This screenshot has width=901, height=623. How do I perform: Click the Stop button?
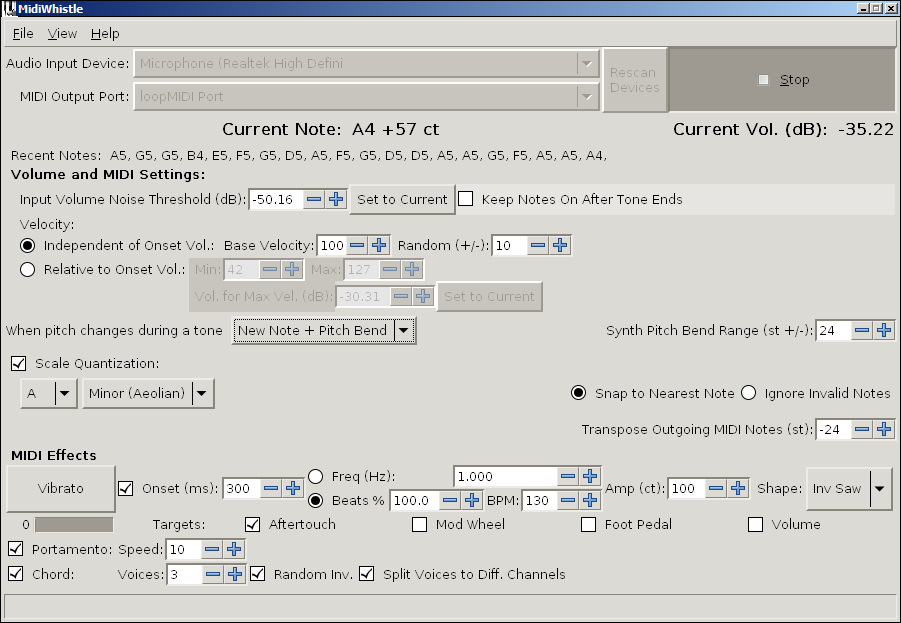tap(782, 80)
